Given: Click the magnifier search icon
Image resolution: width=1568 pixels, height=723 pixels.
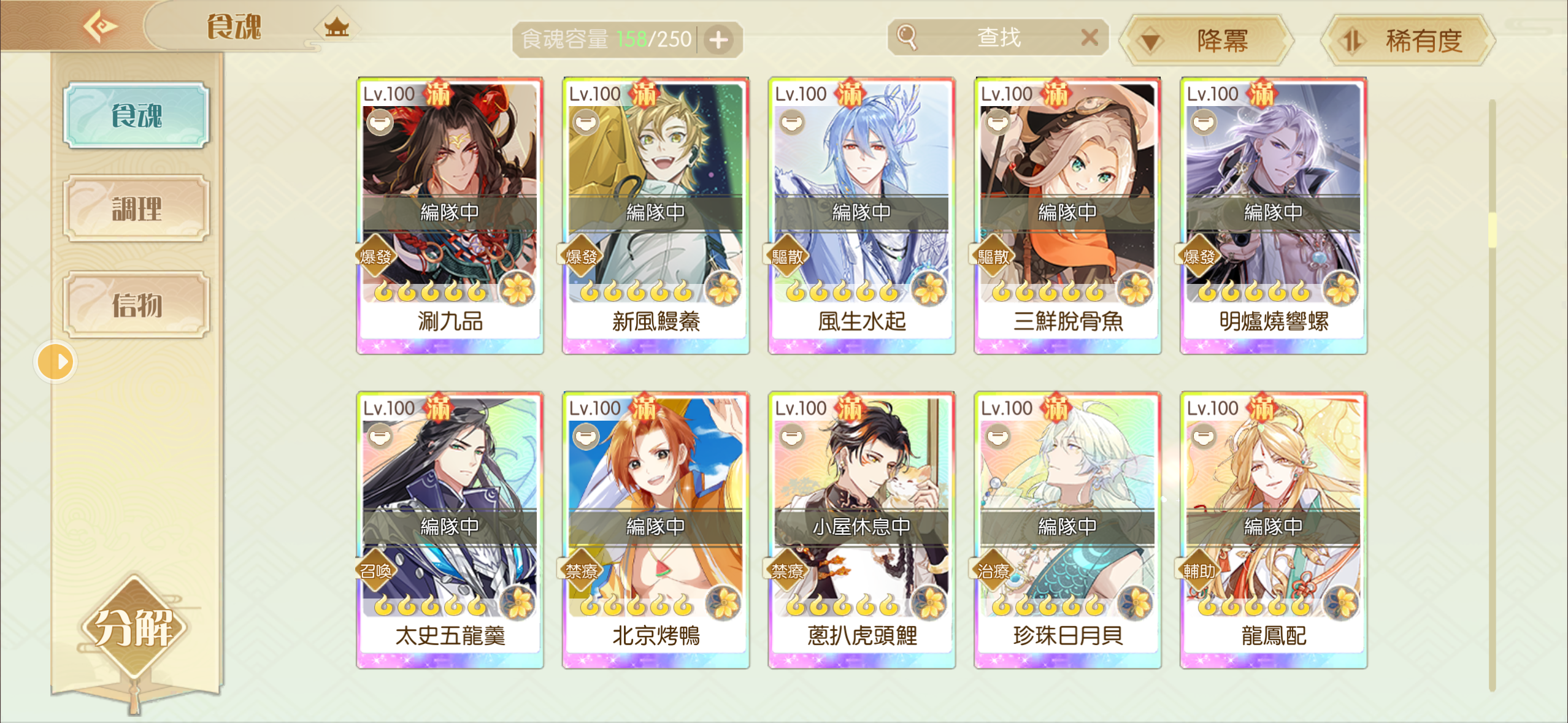Looking at the screenshot, I should (907, 37).
